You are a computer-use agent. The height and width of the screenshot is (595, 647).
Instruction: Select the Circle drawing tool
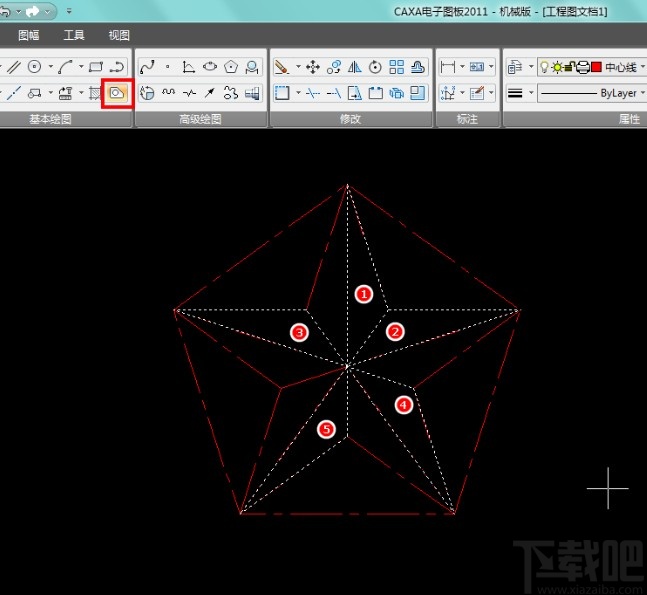[35, 67]
